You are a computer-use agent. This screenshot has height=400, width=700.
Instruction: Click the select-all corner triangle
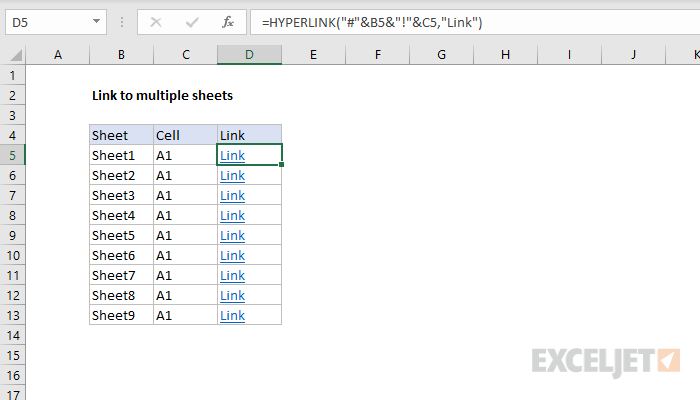pyautogui.click(x=13, y=55)
